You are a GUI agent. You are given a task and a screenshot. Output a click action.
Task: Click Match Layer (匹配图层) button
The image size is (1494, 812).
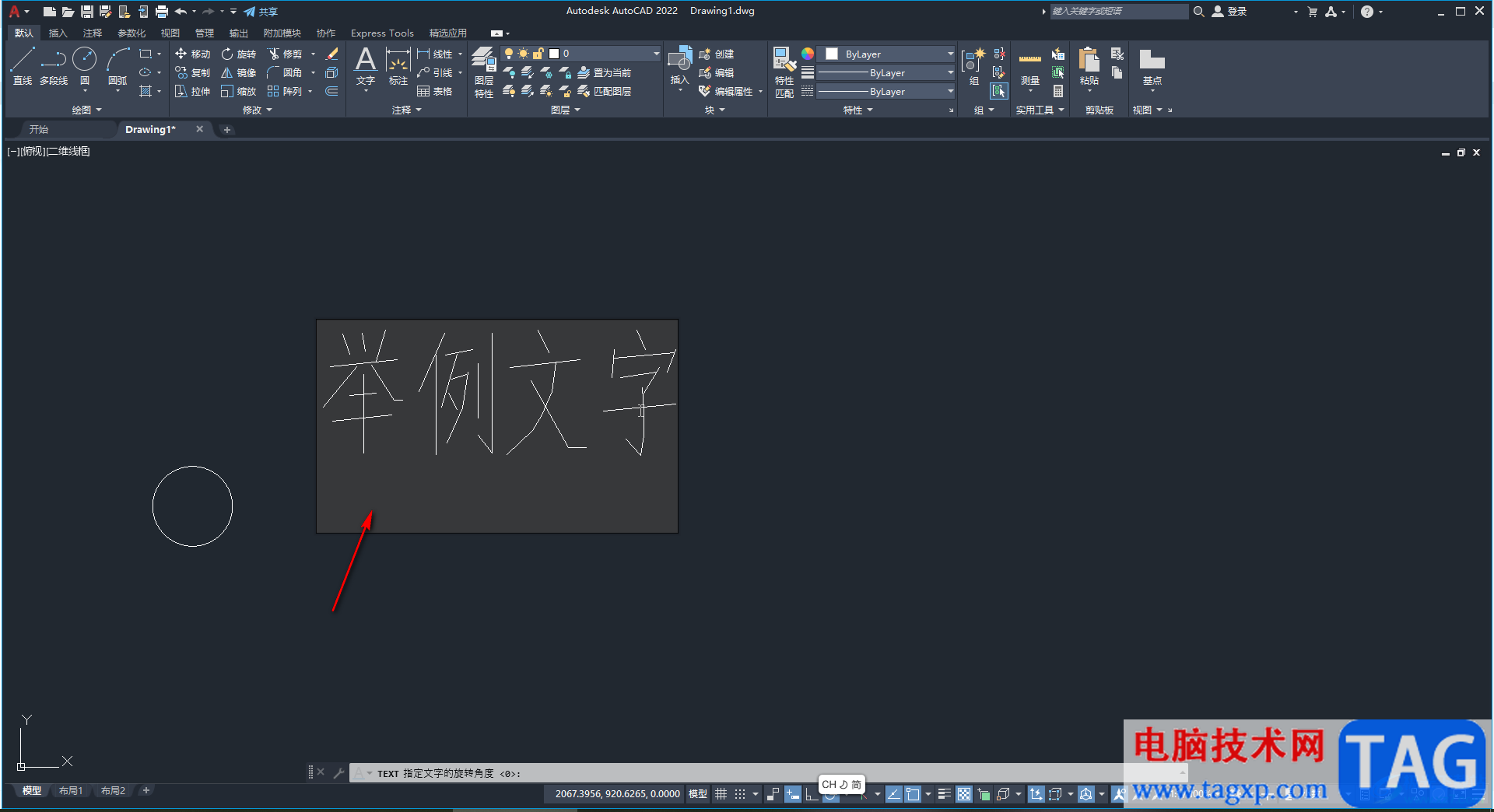605,91
